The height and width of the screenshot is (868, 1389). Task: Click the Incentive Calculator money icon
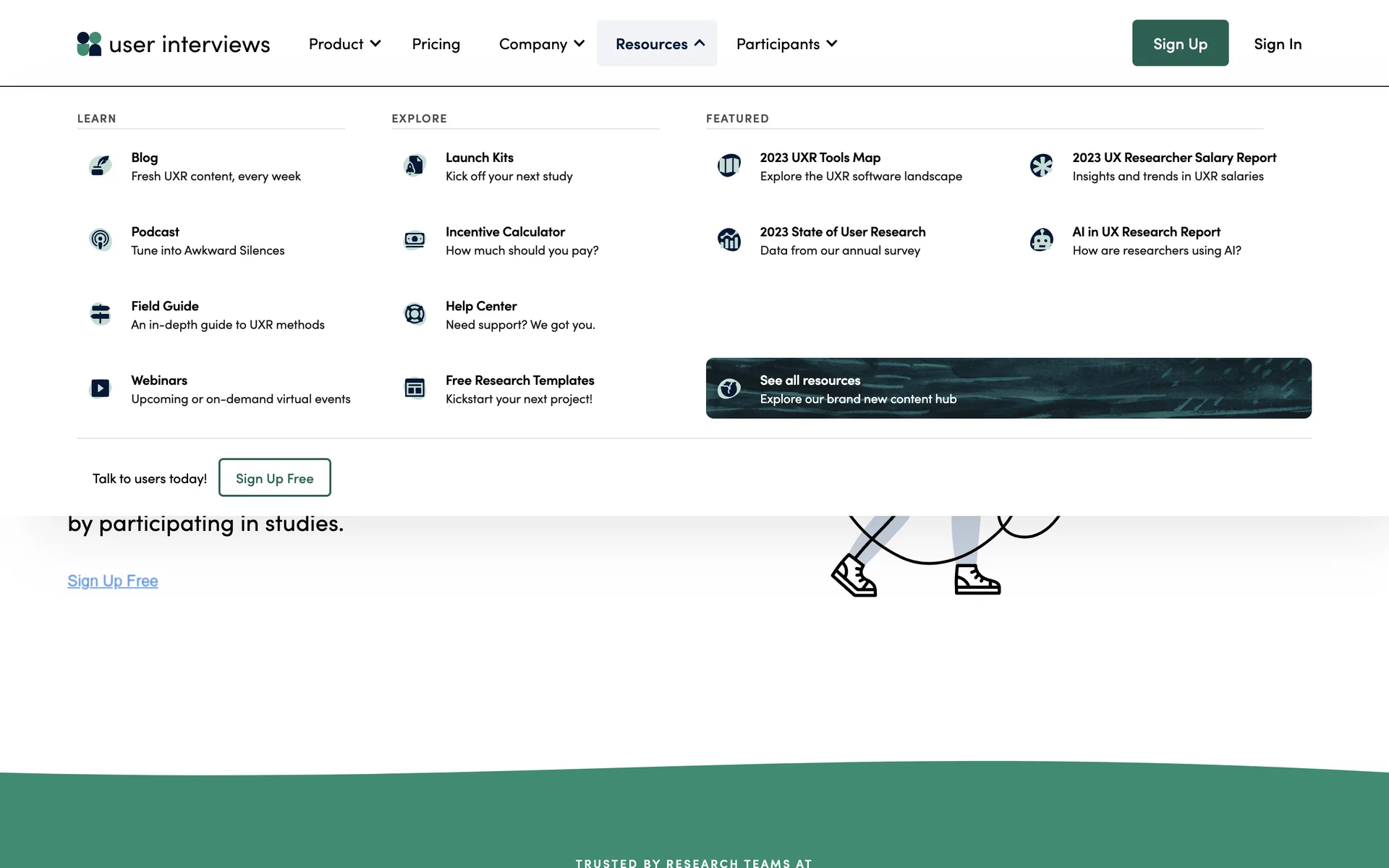pos(415,239)
